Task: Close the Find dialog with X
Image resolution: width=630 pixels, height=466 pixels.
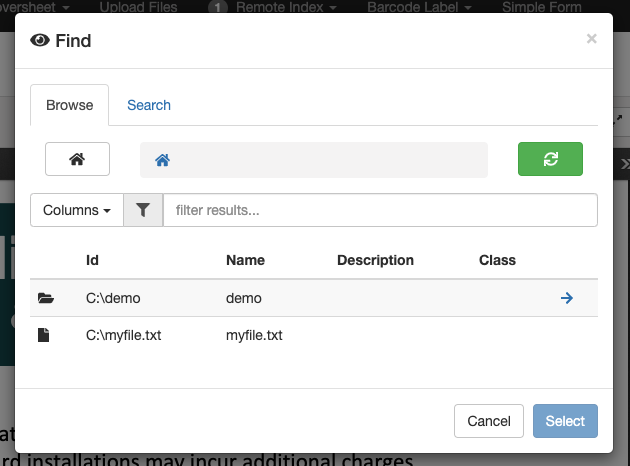Action: [x=591, y=39]
